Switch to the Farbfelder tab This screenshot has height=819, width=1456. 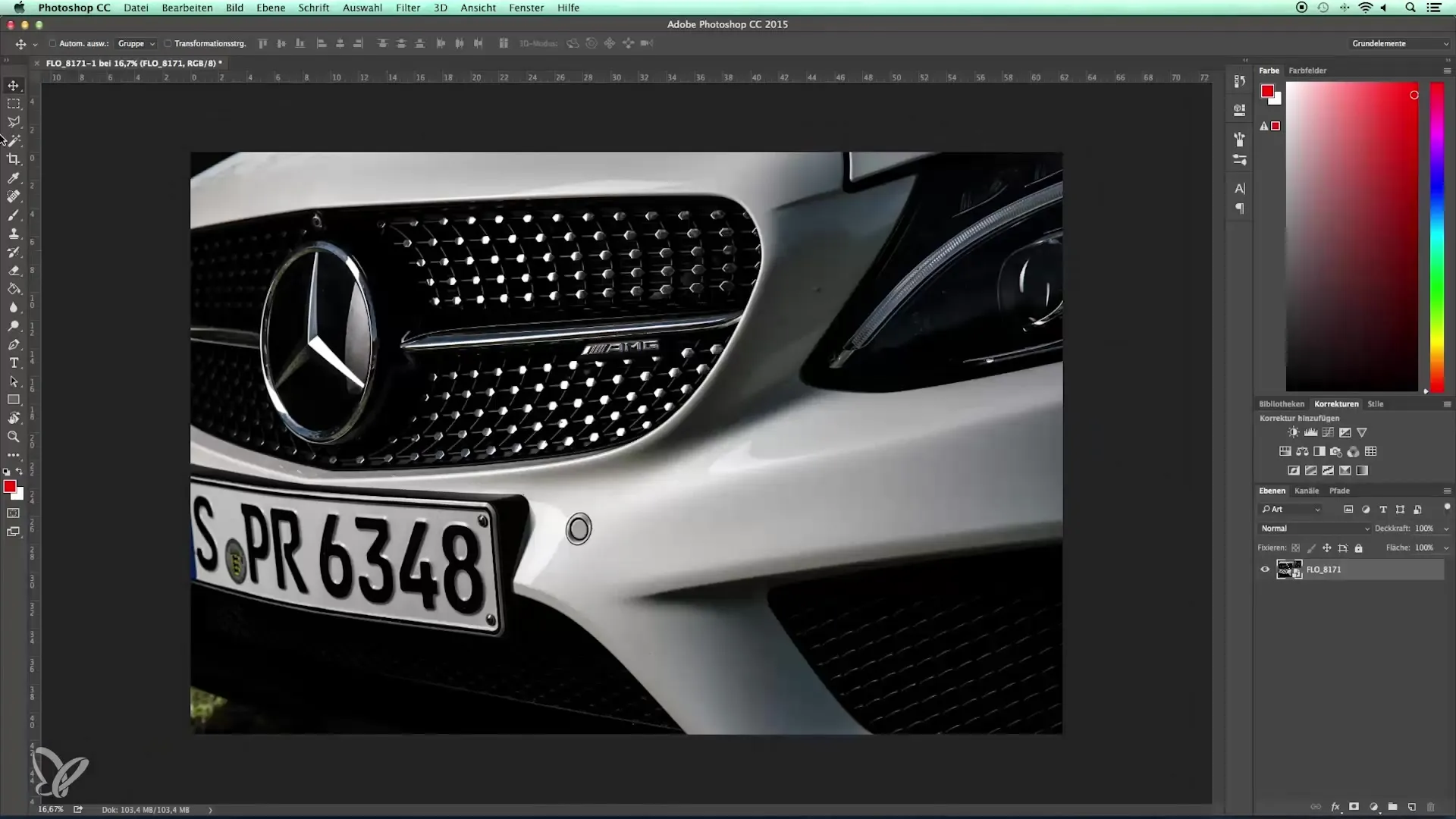(1307, 71)
